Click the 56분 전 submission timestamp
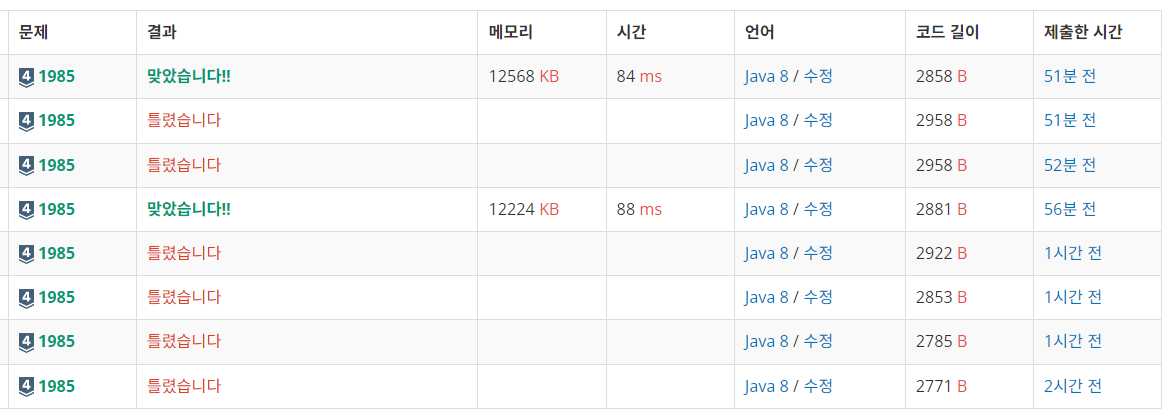 1070,210
